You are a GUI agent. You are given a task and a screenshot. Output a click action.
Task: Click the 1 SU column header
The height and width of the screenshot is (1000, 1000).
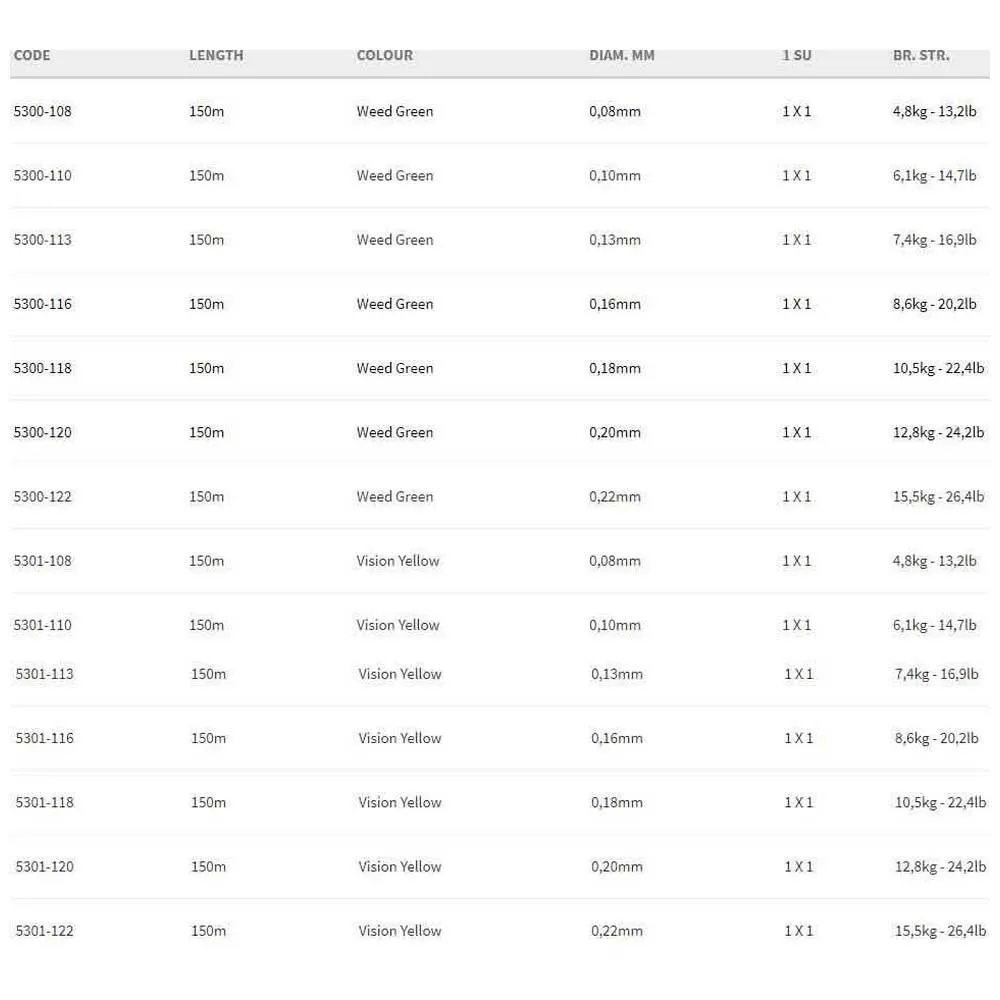tap(797, 56)
